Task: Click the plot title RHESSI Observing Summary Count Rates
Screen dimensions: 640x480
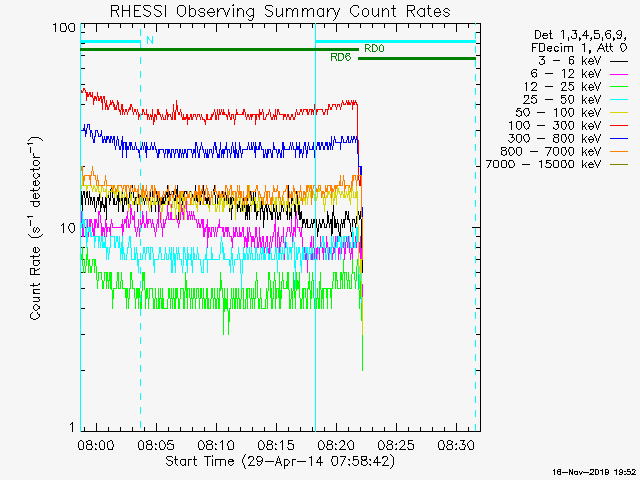Action: pyautogui.click(x=280, y=11)
